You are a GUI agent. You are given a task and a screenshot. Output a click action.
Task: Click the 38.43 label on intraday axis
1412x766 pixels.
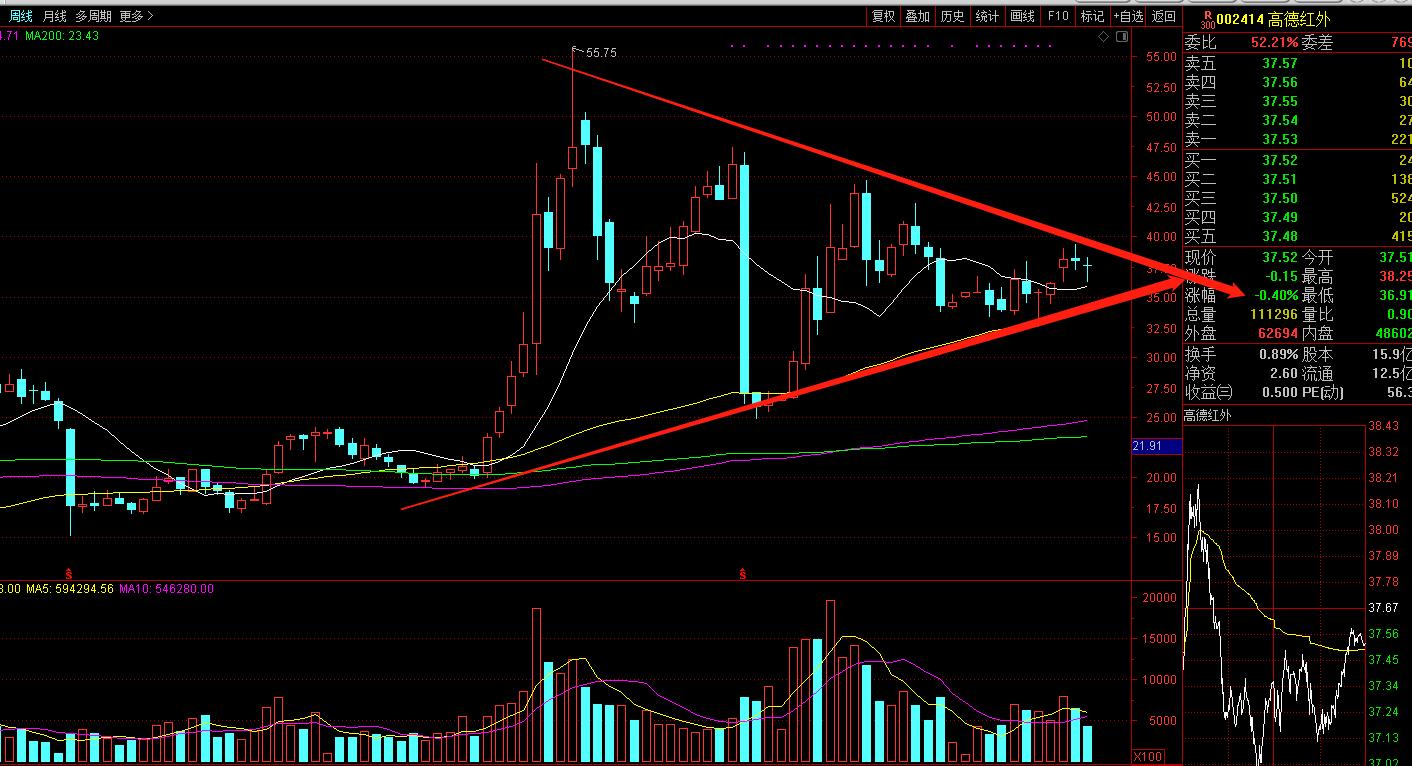tap(1383, 426)
